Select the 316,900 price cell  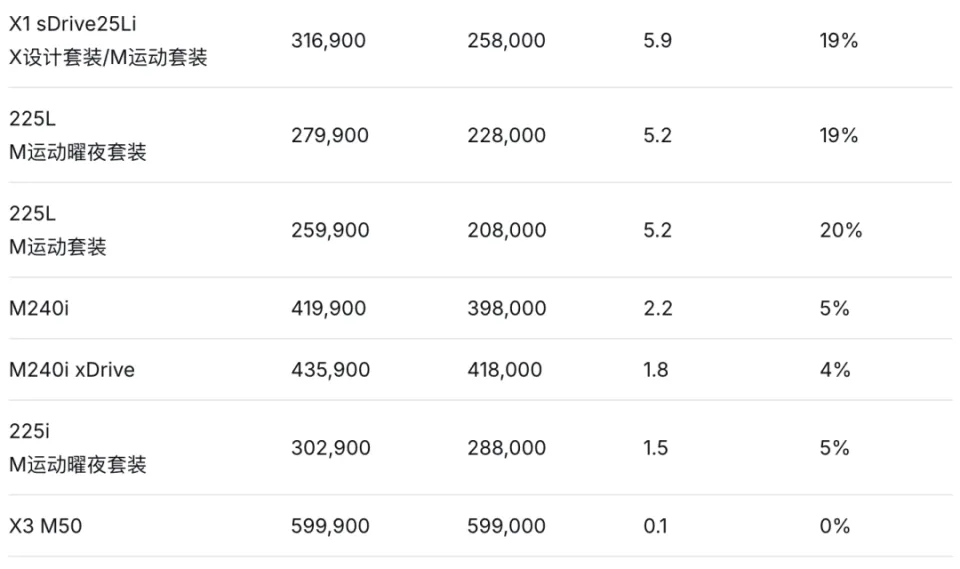point(329,41)
